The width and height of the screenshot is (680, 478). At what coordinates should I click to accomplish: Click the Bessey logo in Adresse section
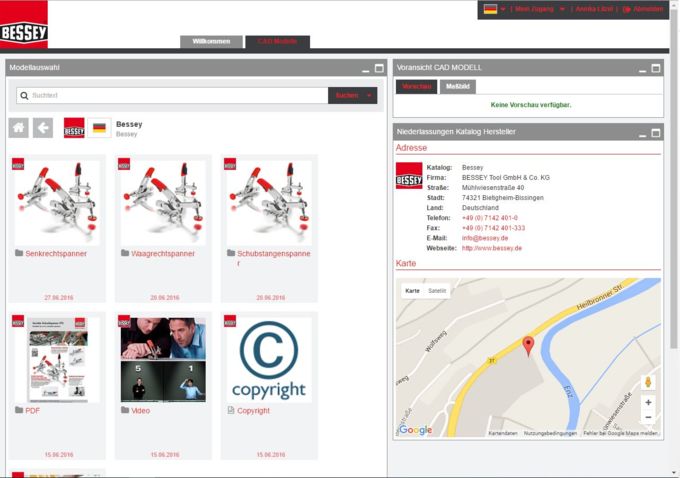[409, 176]
